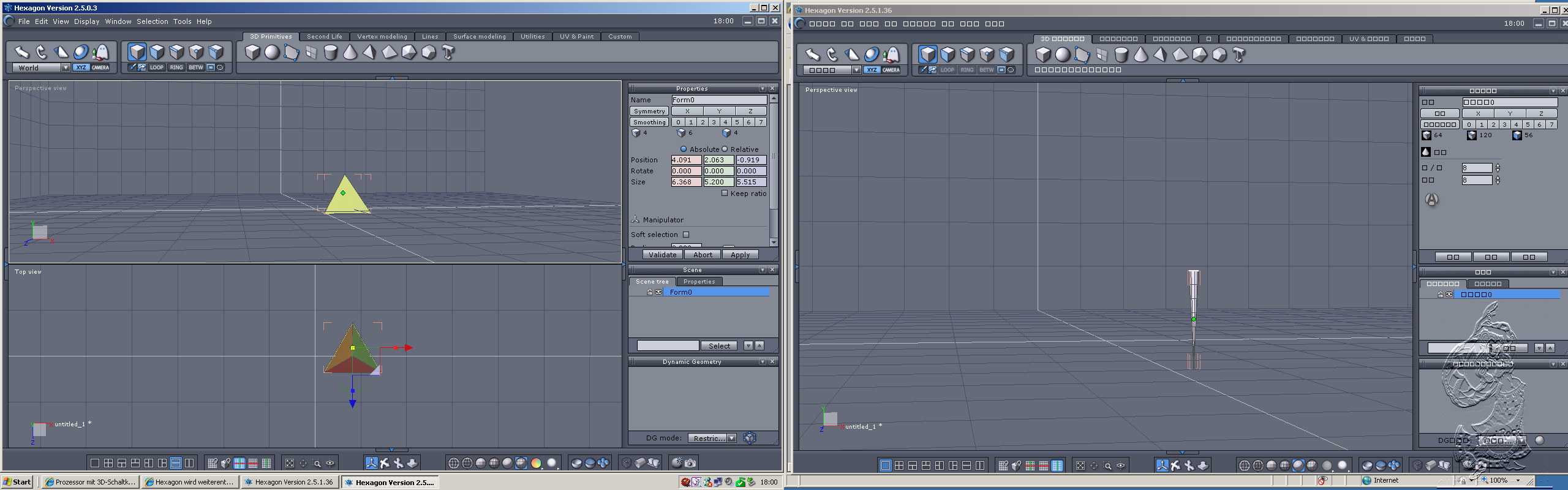Select the cone primitive in left Hexagon window
Image resolution: width=1568 pixels, height=490 pixels.
pos(350,53)
